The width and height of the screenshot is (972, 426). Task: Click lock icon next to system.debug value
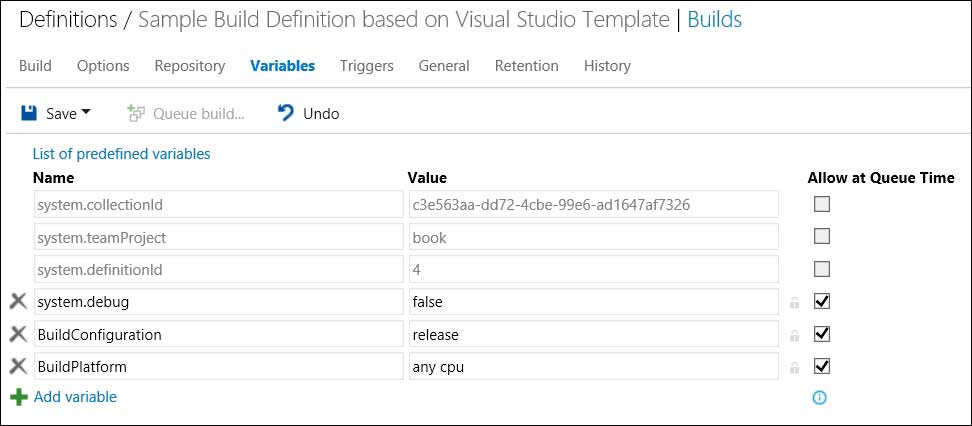[x=795, y=302]
